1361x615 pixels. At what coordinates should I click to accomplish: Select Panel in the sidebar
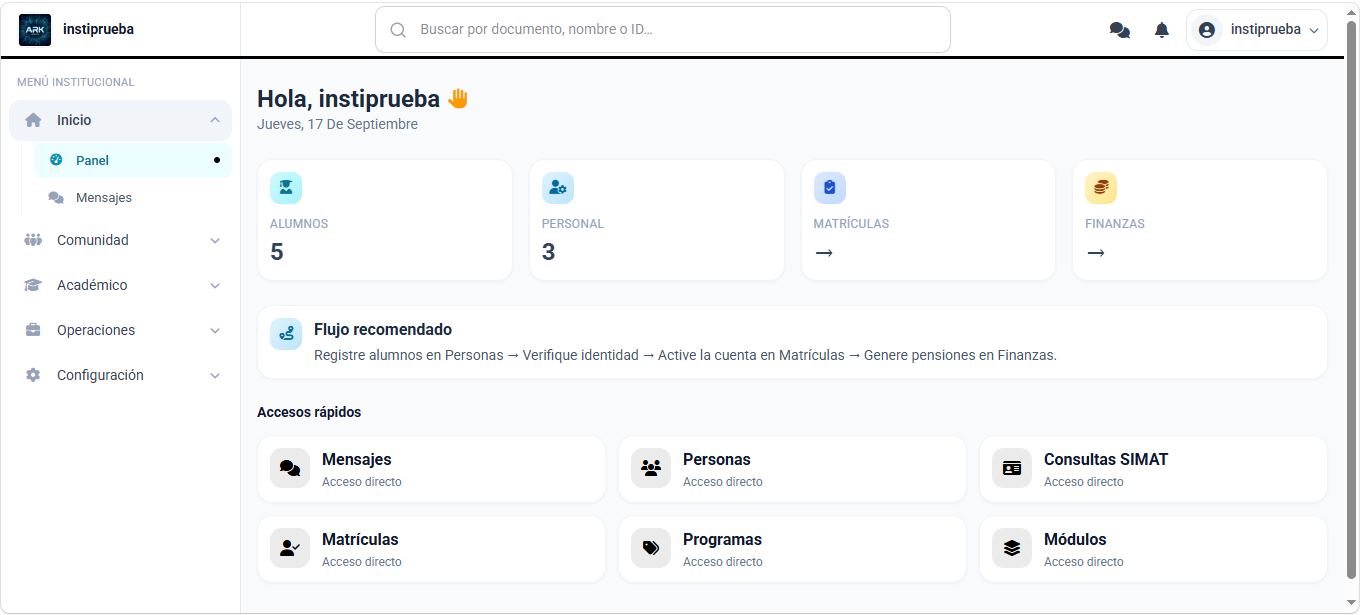133,160
